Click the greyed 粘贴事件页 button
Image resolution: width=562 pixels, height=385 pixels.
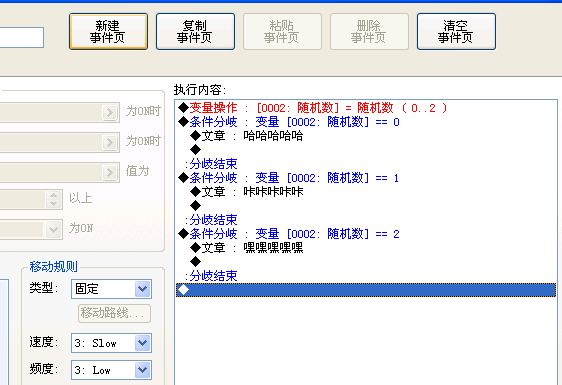(x=282, y=32)
